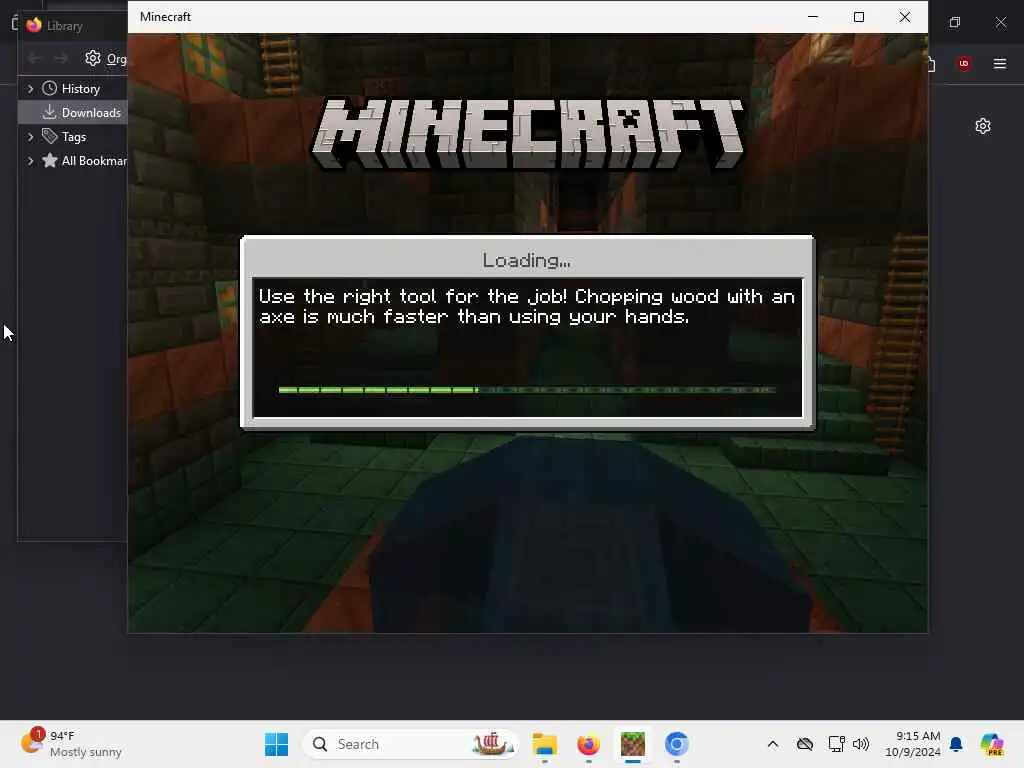Open Chromium browser from the taskbar

[x=677, y=744]
